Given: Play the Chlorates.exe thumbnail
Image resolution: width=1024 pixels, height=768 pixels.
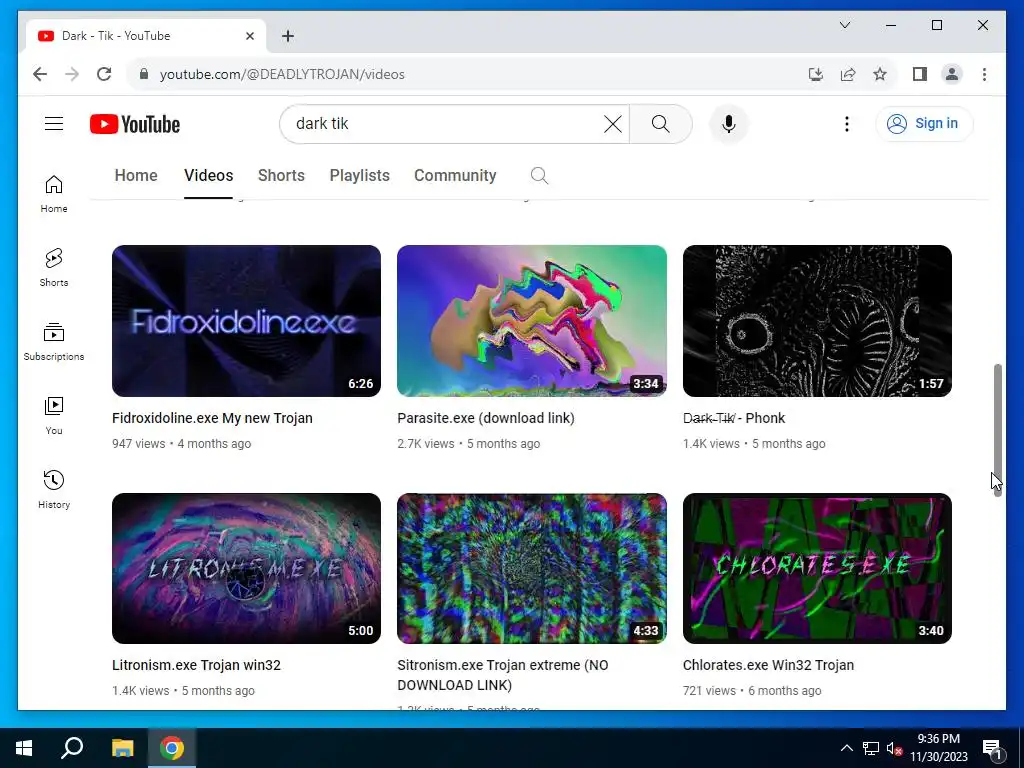Looking at the screenshot, I should [x=817, y=568].
